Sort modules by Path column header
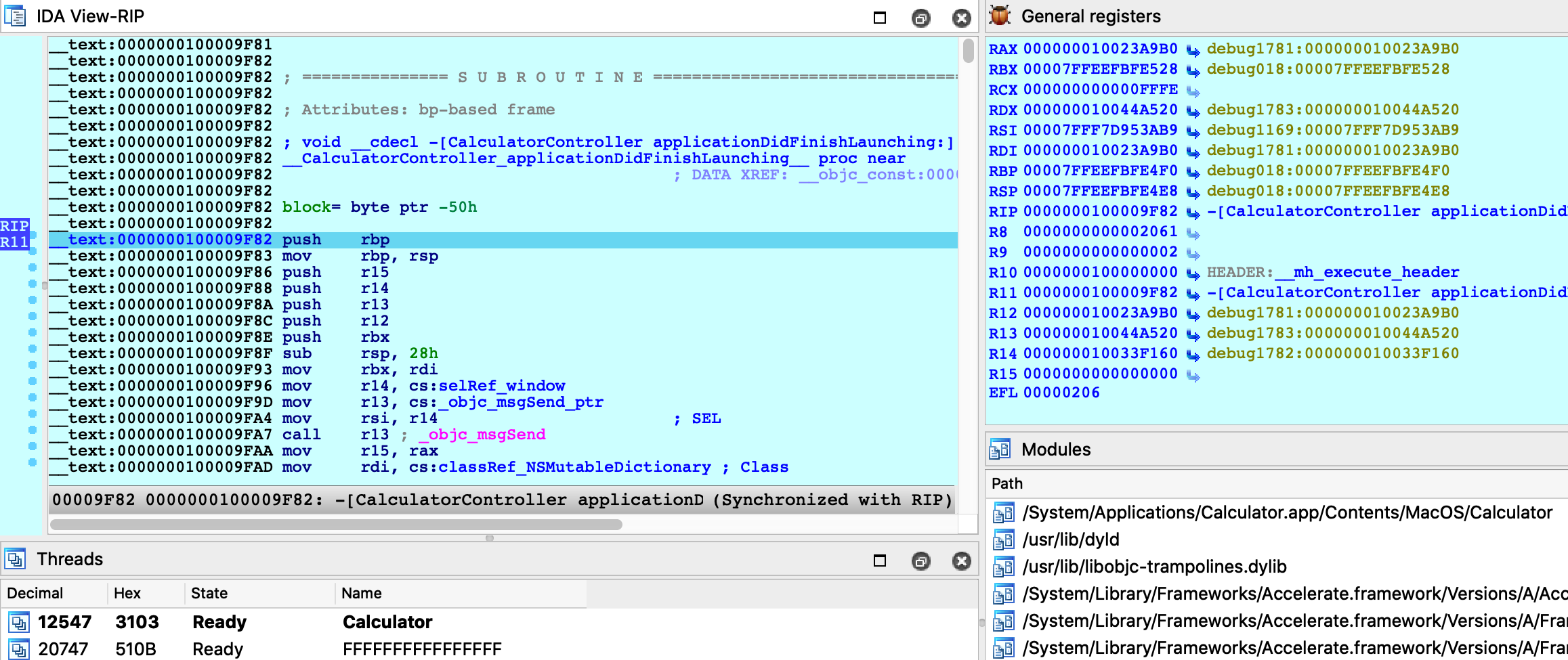 [x=1007, y=483]
